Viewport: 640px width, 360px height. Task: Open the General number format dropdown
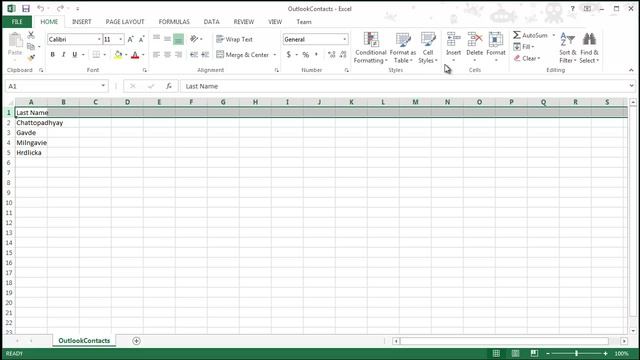[x=345, y=39]
